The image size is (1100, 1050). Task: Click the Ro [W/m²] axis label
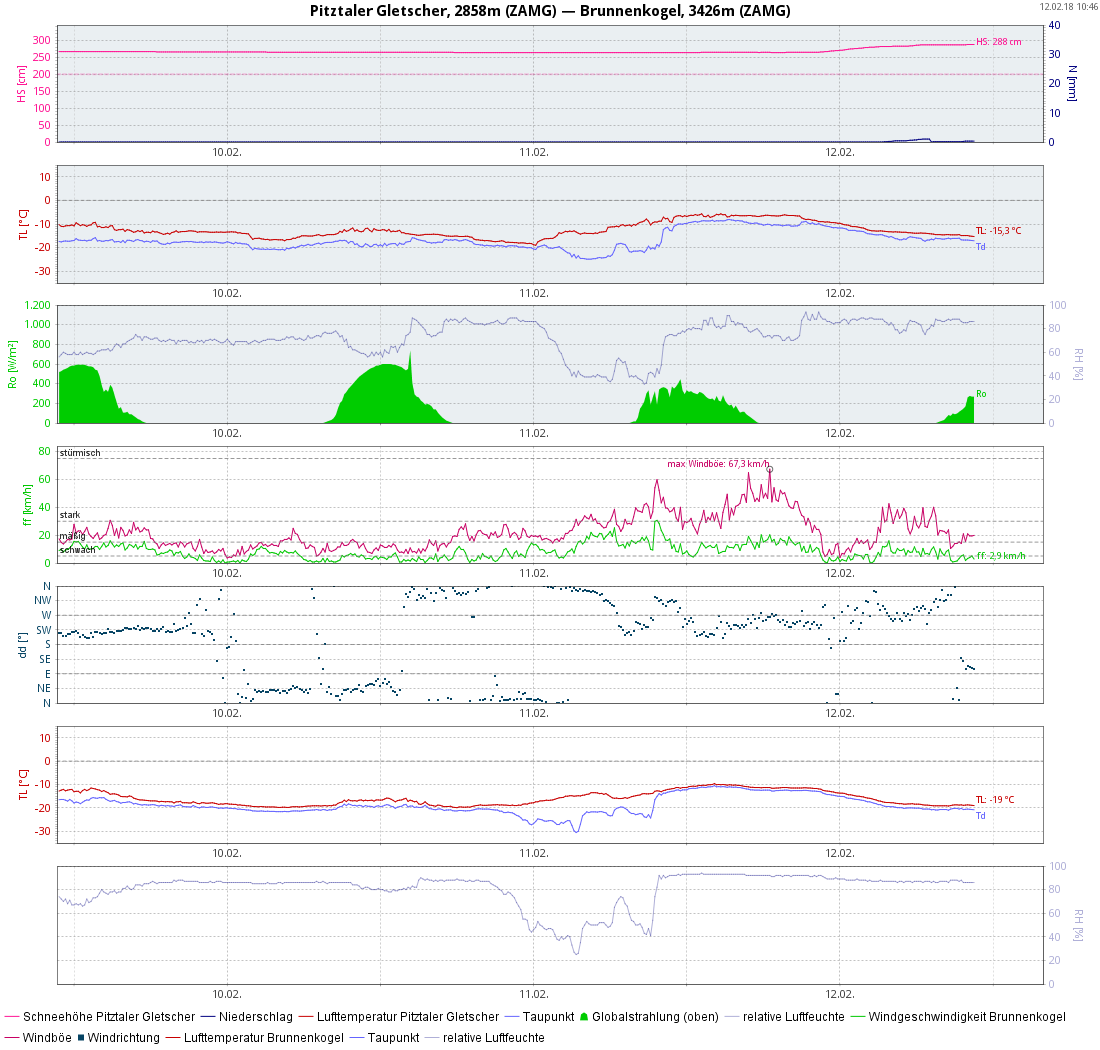[12, 364]
